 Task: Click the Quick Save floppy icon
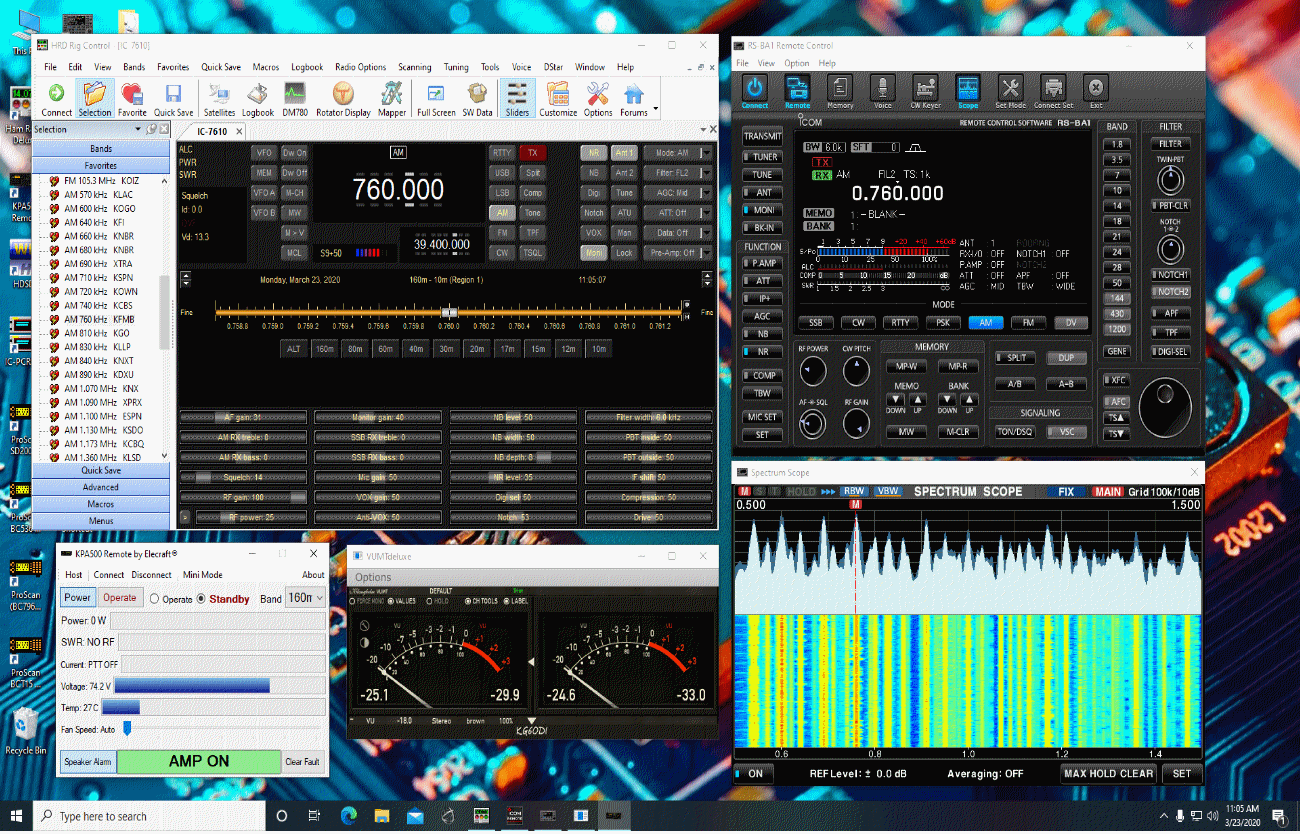coord(173,99)
